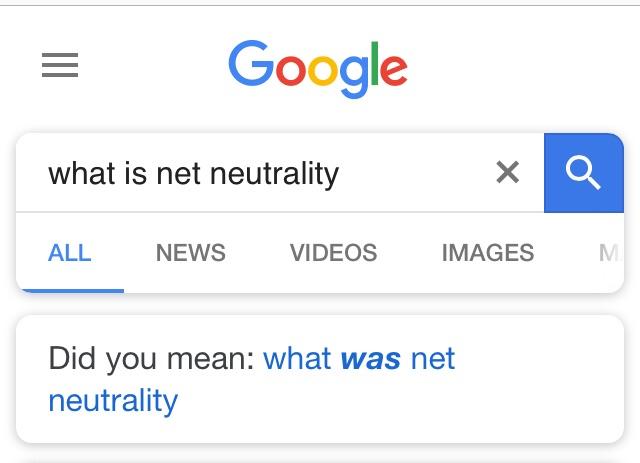Click the blue underline beneath ALL

(70, 290)
